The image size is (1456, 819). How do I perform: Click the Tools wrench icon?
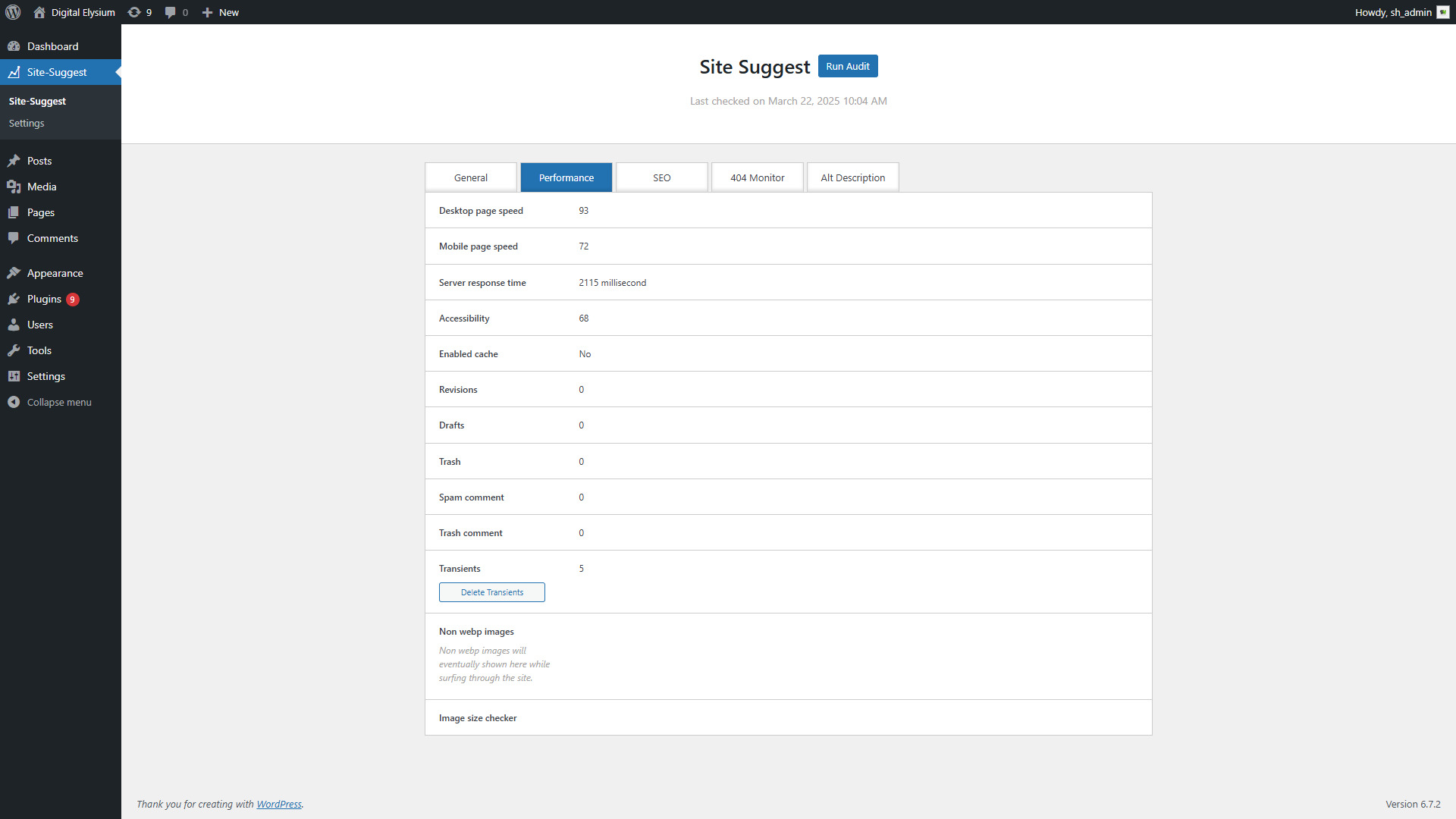pos(14,350)
